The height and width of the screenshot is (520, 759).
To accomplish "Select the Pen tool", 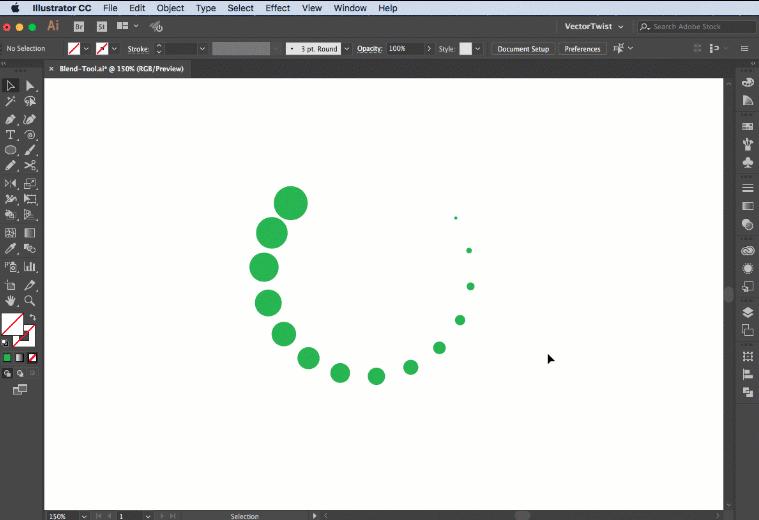I will coord(10,119).
